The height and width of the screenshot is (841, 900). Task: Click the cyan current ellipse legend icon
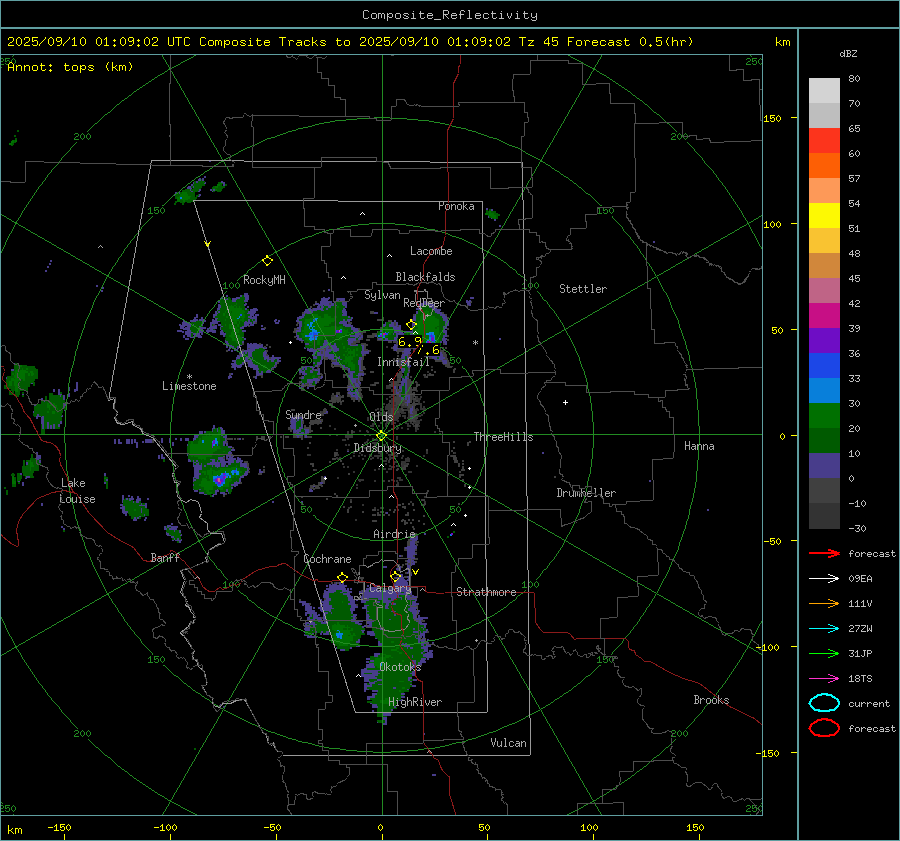click(x=824, y=703)
